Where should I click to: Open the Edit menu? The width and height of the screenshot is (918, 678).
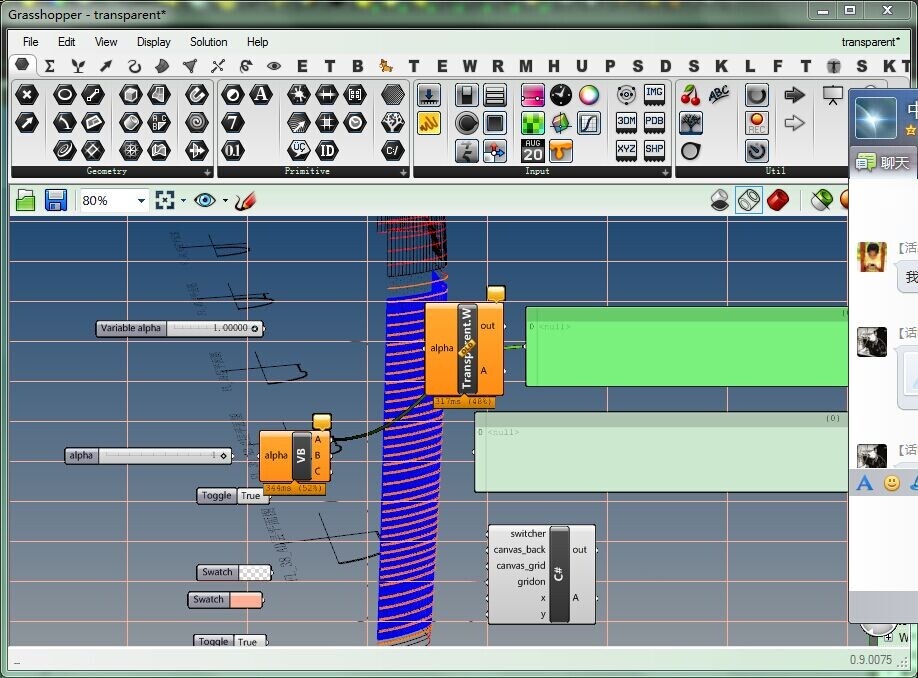tap(66, 42)
